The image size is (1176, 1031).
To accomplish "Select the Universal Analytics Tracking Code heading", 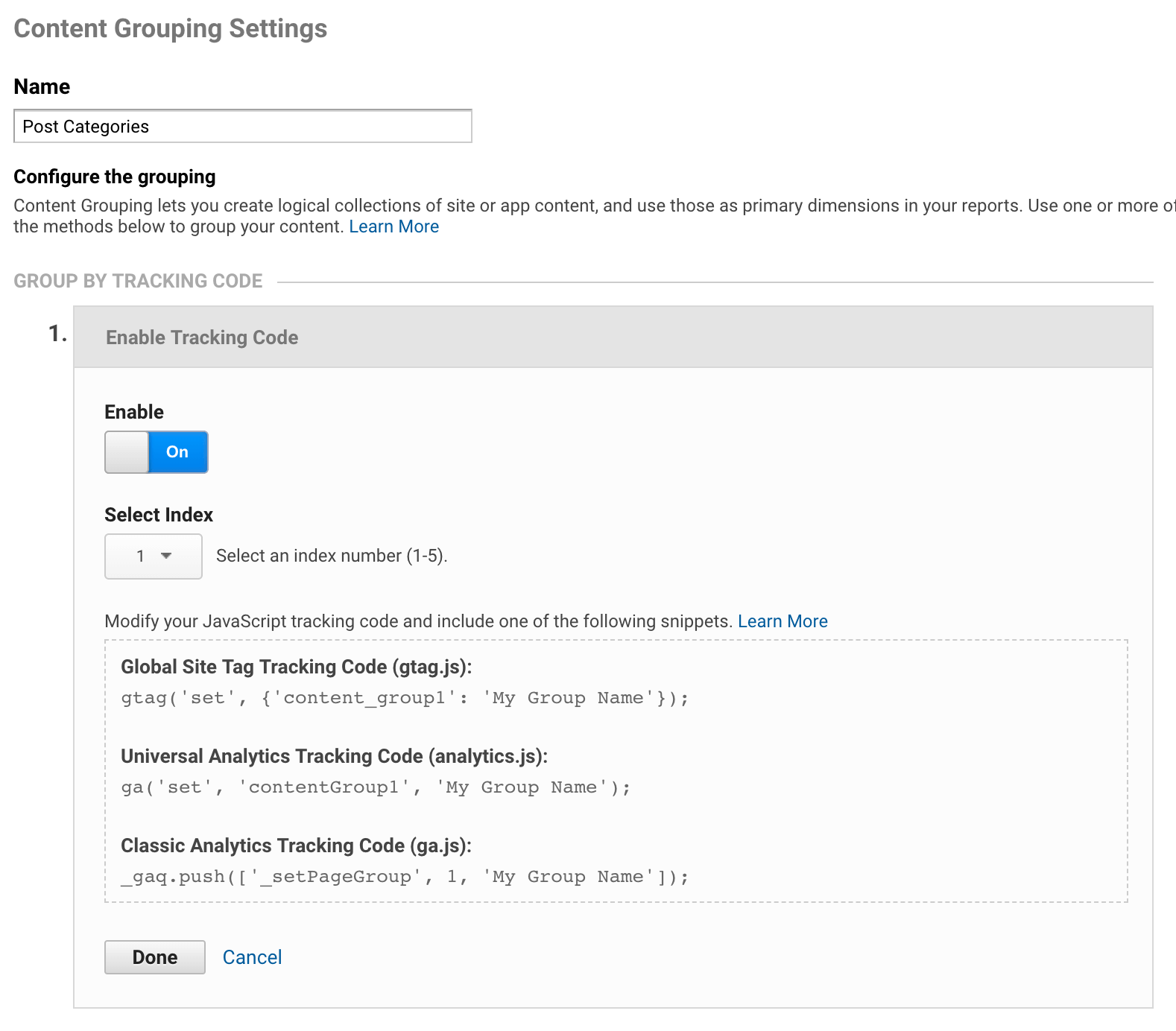I will click(x=334, y=756).
